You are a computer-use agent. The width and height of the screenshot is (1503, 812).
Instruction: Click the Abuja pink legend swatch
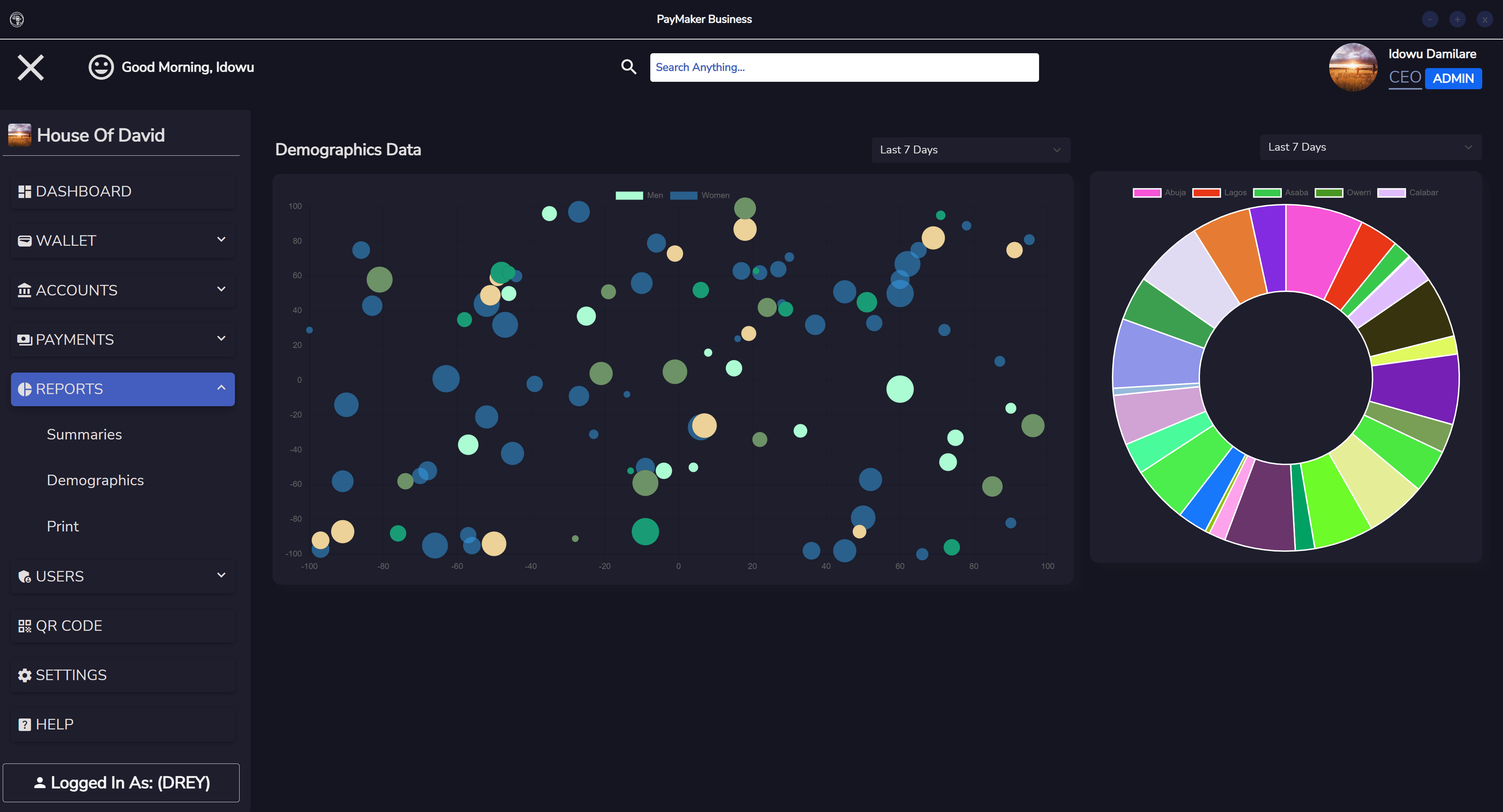1146,193
